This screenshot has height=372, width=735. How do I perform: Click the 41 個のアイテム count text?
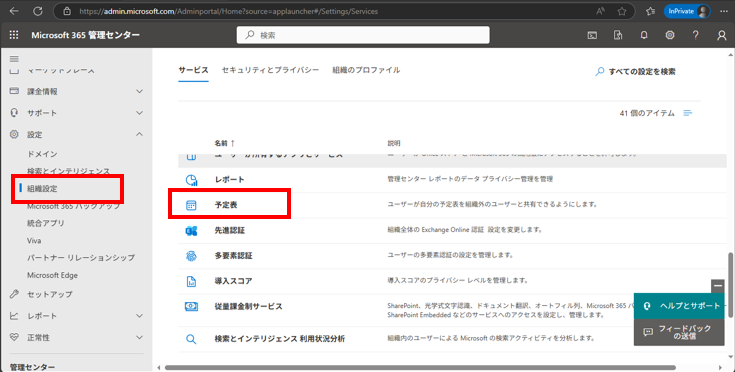pos(647,113)
